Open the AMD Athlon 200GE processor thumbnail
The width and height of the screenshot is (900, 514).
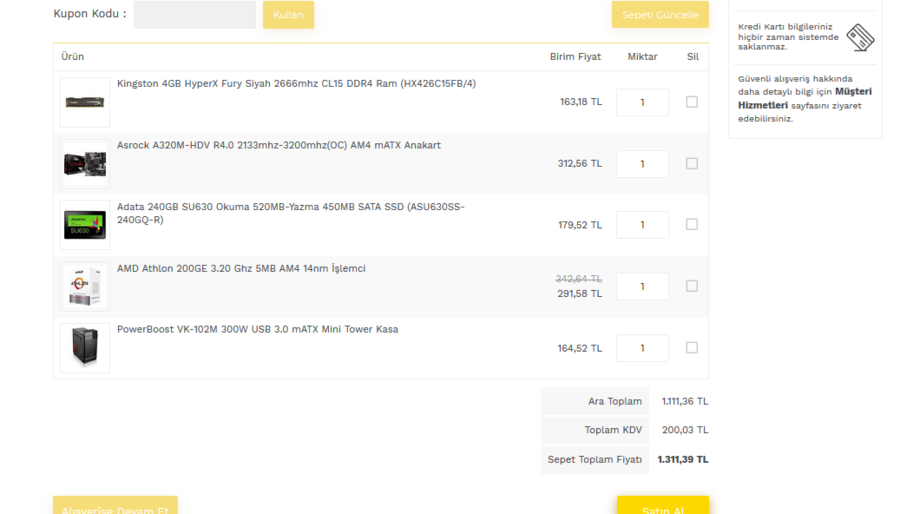tap(85, 286)
